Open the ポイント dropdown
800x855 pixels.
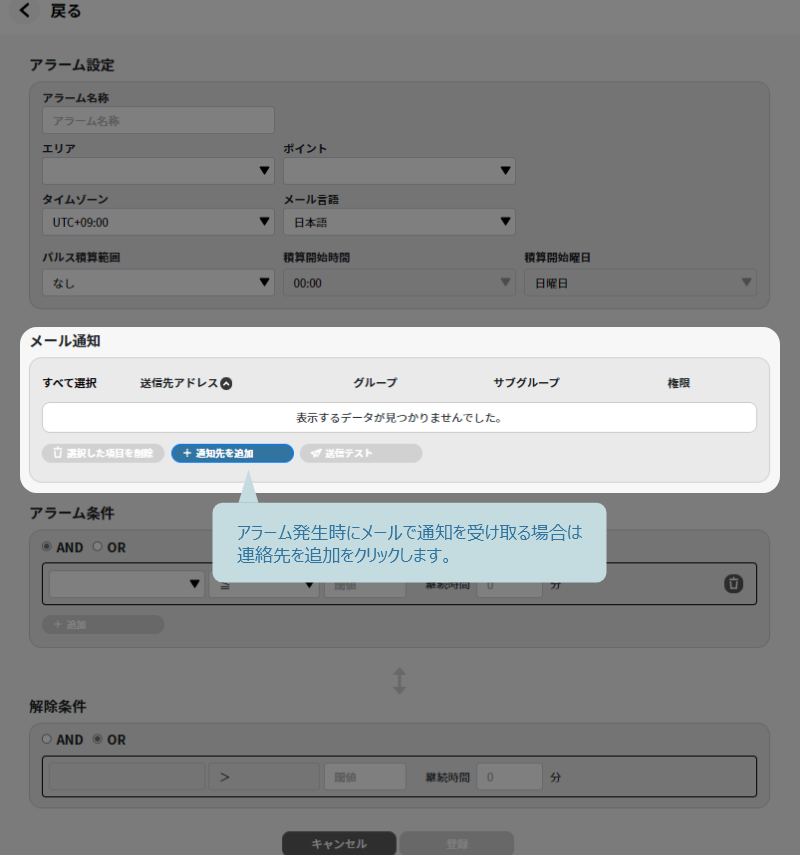click(x=399, y=171)
